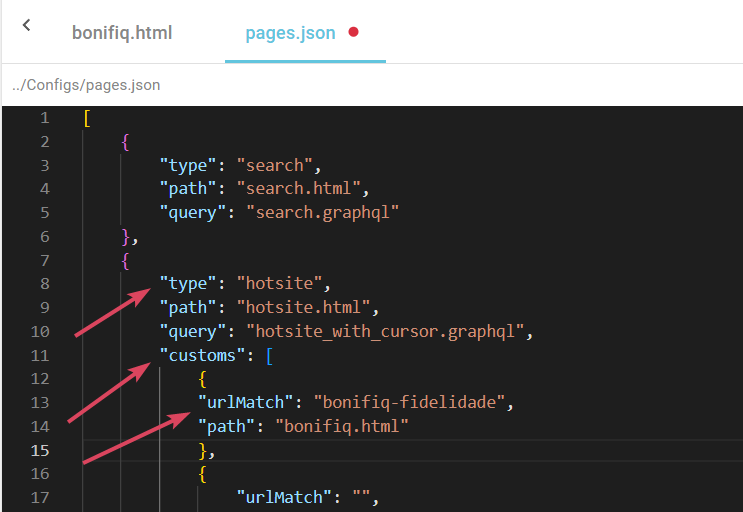The width and height of the screenshot is (743, 512).
Task: Click the "customs" key on line 11
Action: click(x=202, y=355)
